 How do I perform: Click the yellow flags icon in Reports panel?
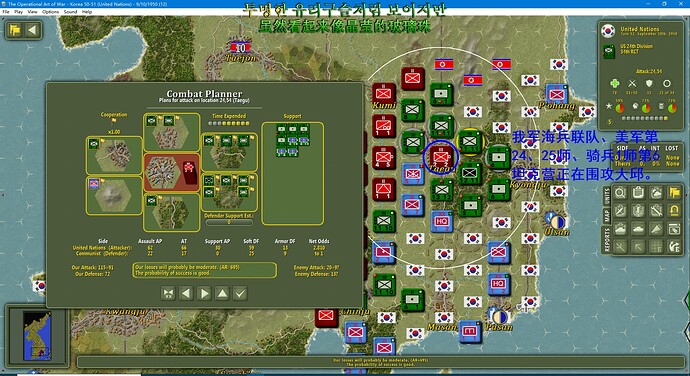(674, 193)
